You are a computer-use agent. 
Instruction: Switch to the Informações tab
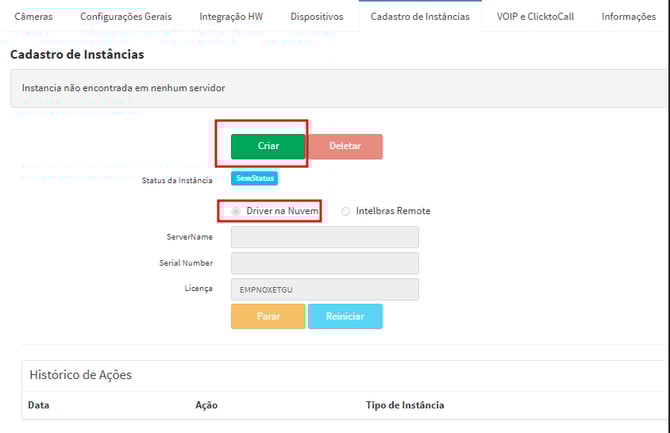(628, 17)
